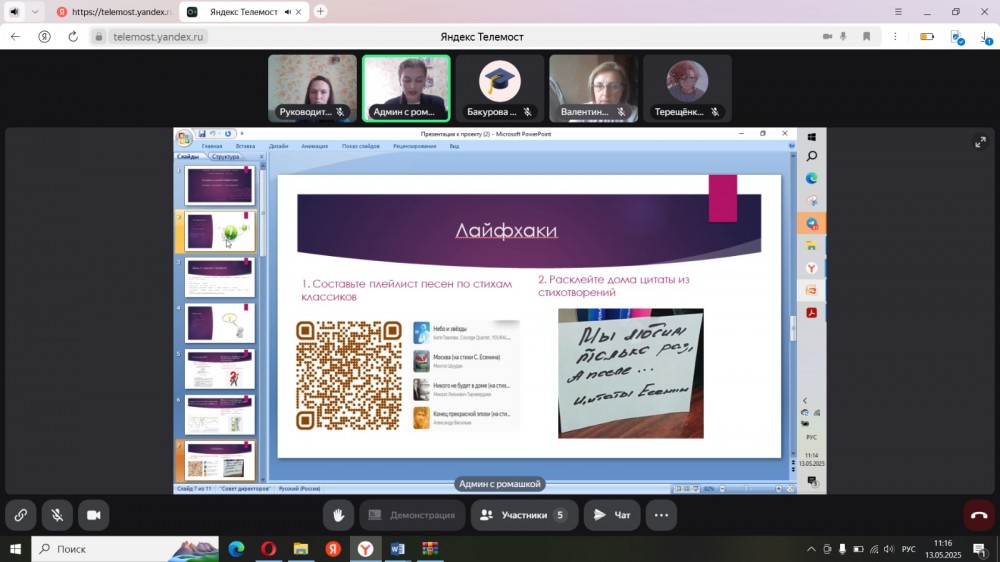Unmute your microphone in Telemost

coord(57,515)
